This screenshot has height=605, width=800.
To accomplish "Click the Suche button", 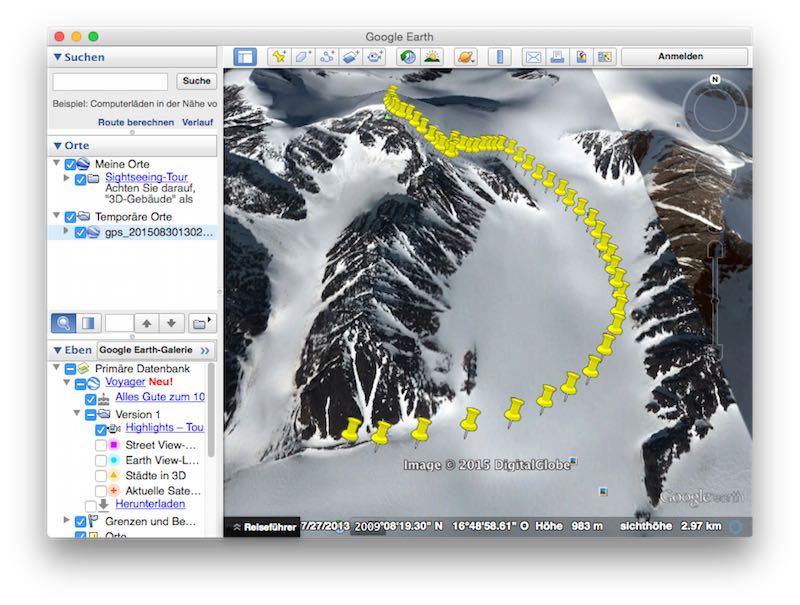I will pos(196,81).
